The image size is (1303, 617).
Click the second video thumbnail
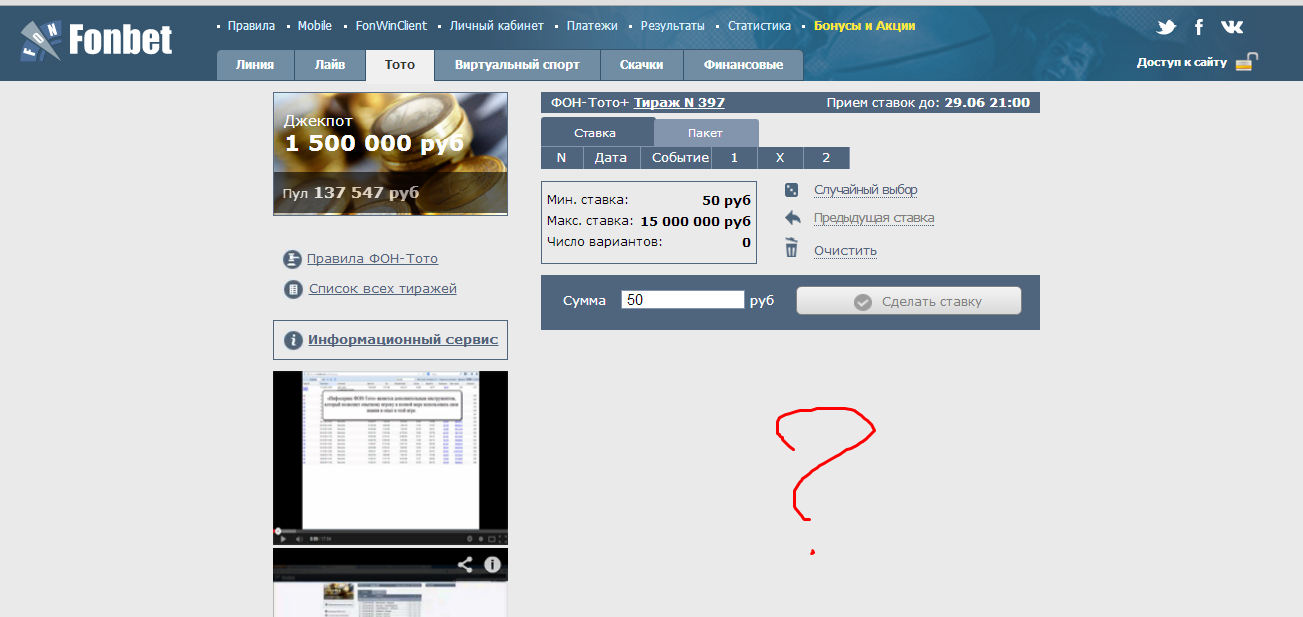[x=390, y=583]
